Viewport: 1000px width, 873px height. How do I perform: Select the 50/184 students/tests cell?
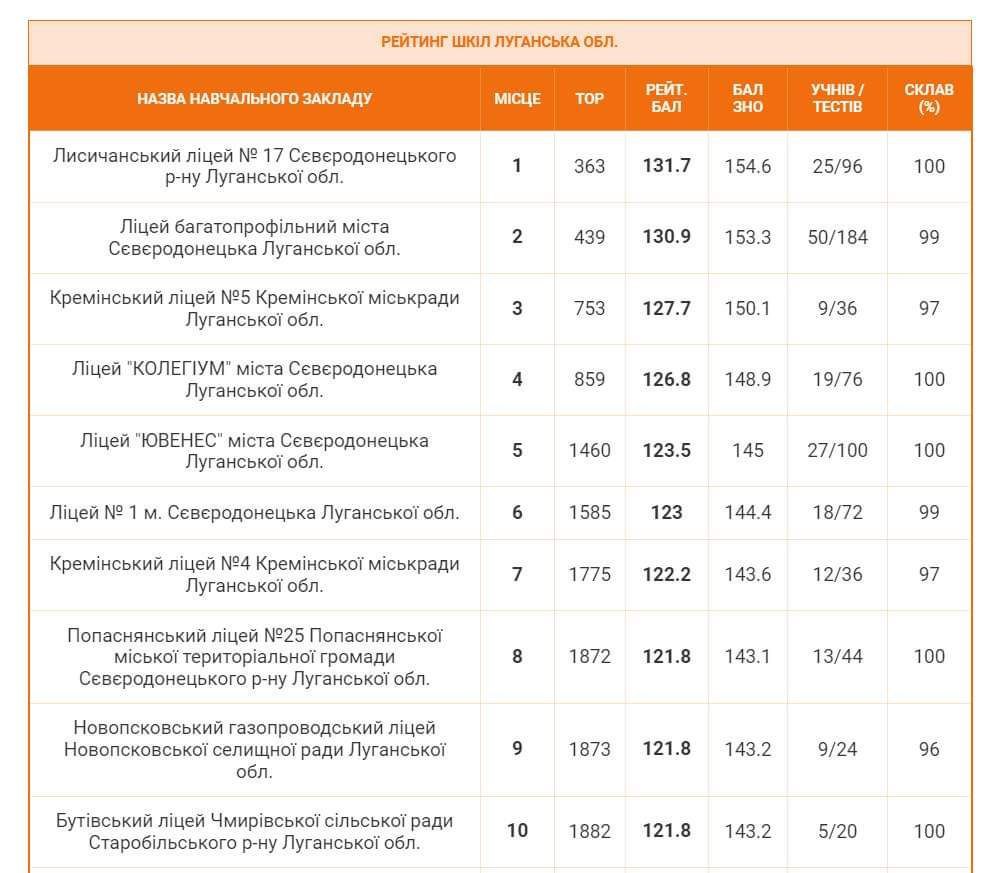click(837, 237)
